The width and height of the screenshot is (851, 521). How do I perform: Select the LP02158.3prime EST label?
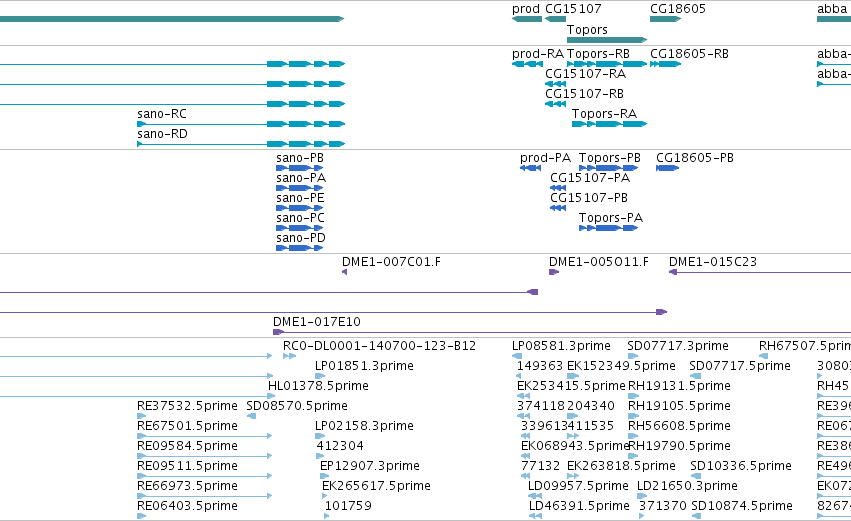(x=364, y=427)
